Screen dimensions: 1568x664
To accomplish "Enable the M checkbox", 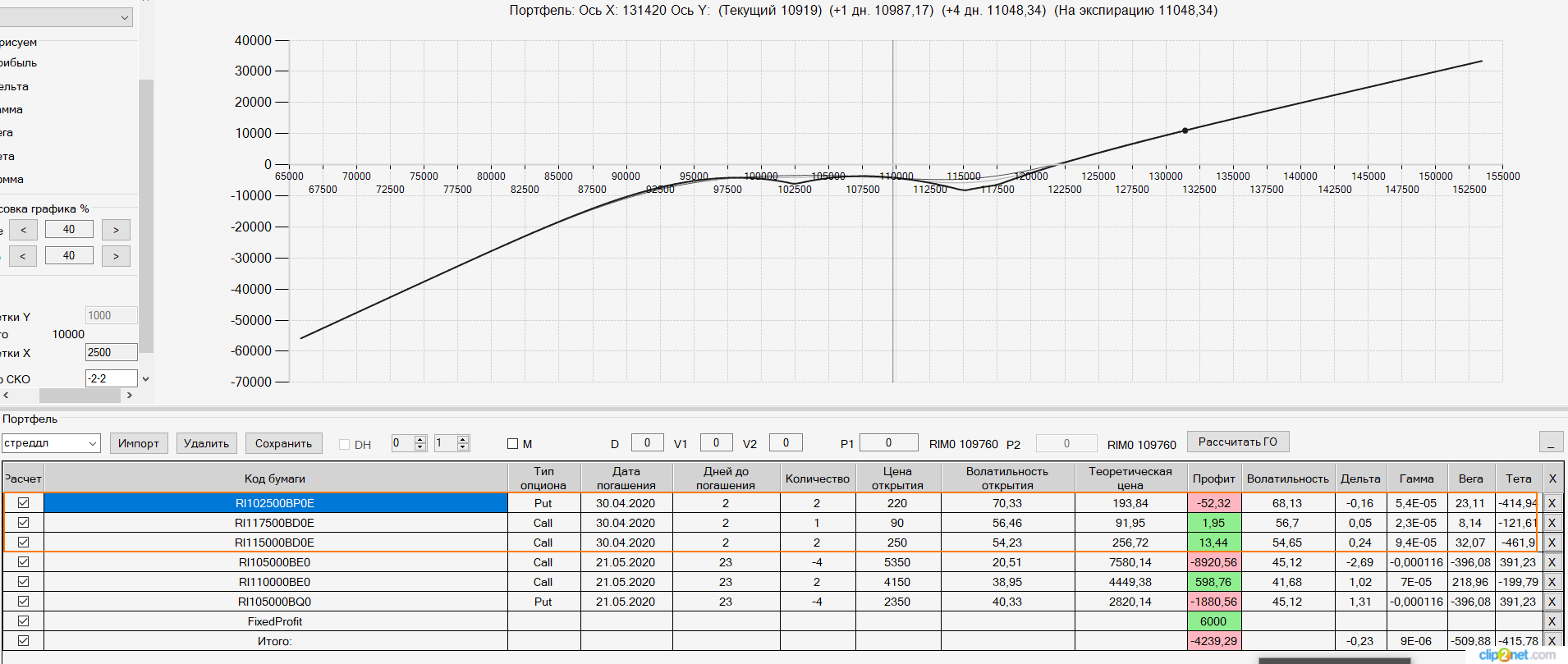I will click(513, 444).
